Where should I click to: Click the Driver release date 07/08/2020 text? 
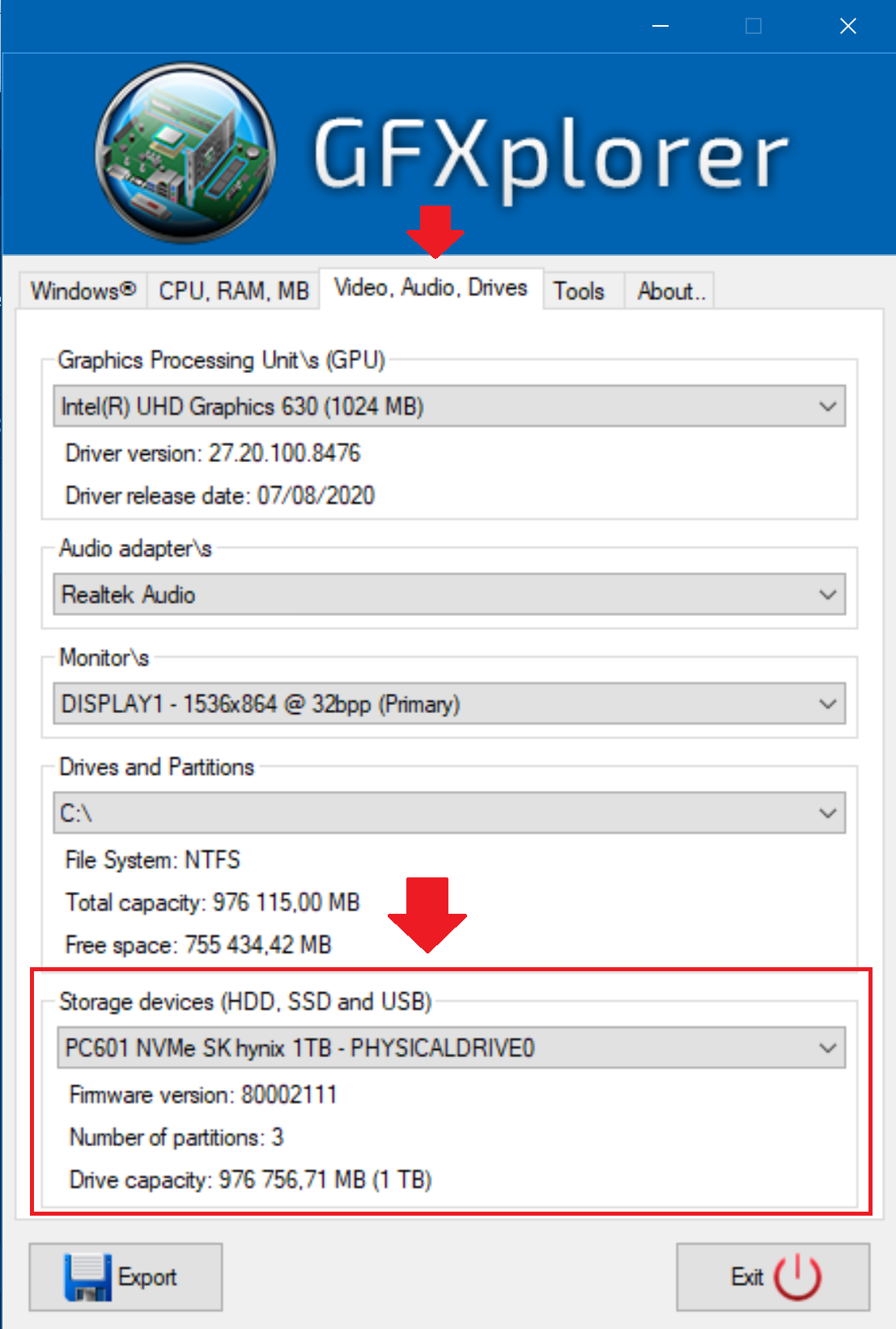(x=220, y=495)
